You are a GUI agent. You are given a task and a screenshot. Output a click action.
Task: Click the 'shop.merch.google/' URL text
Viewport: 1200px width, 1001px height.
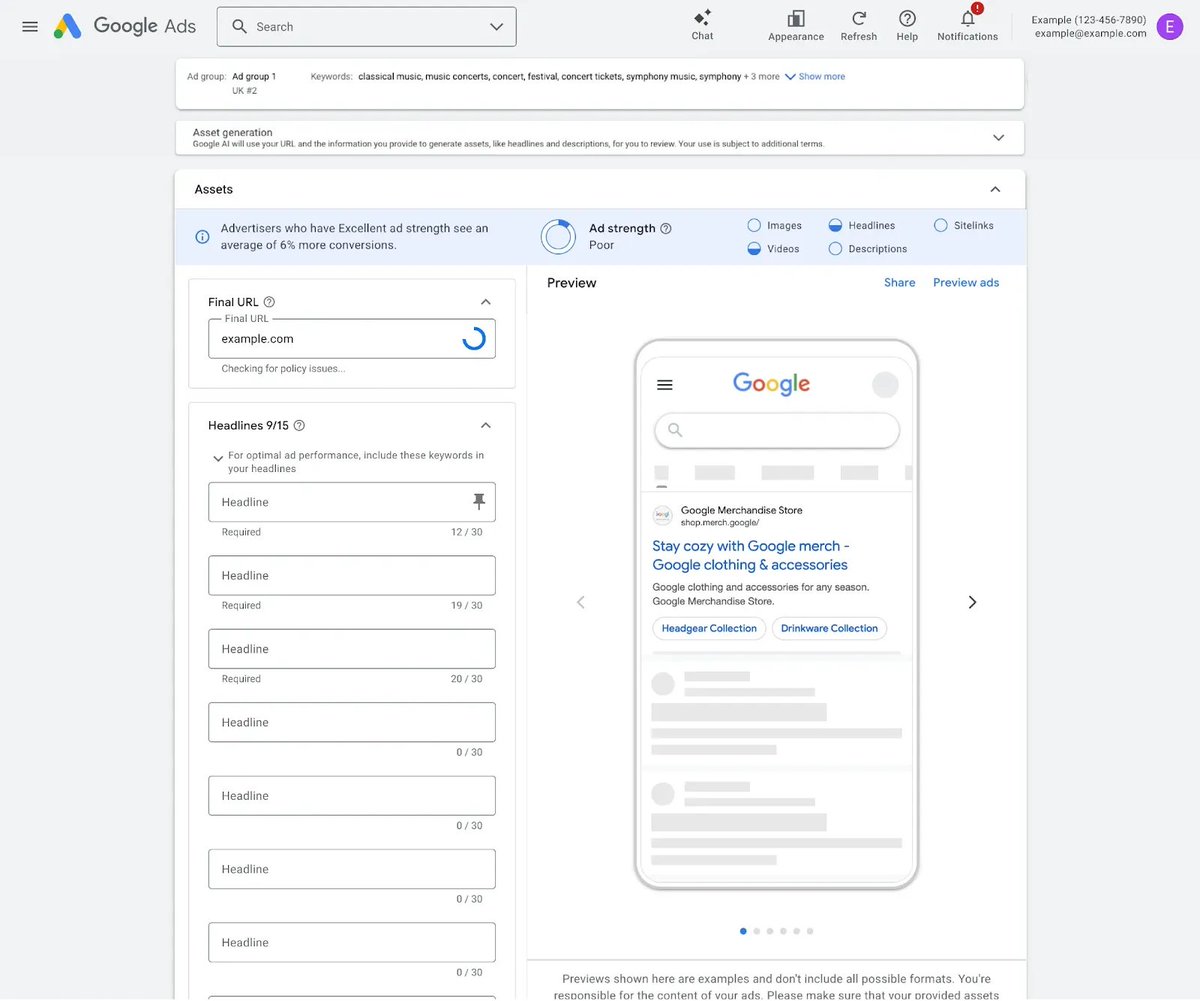coord(720,523)
